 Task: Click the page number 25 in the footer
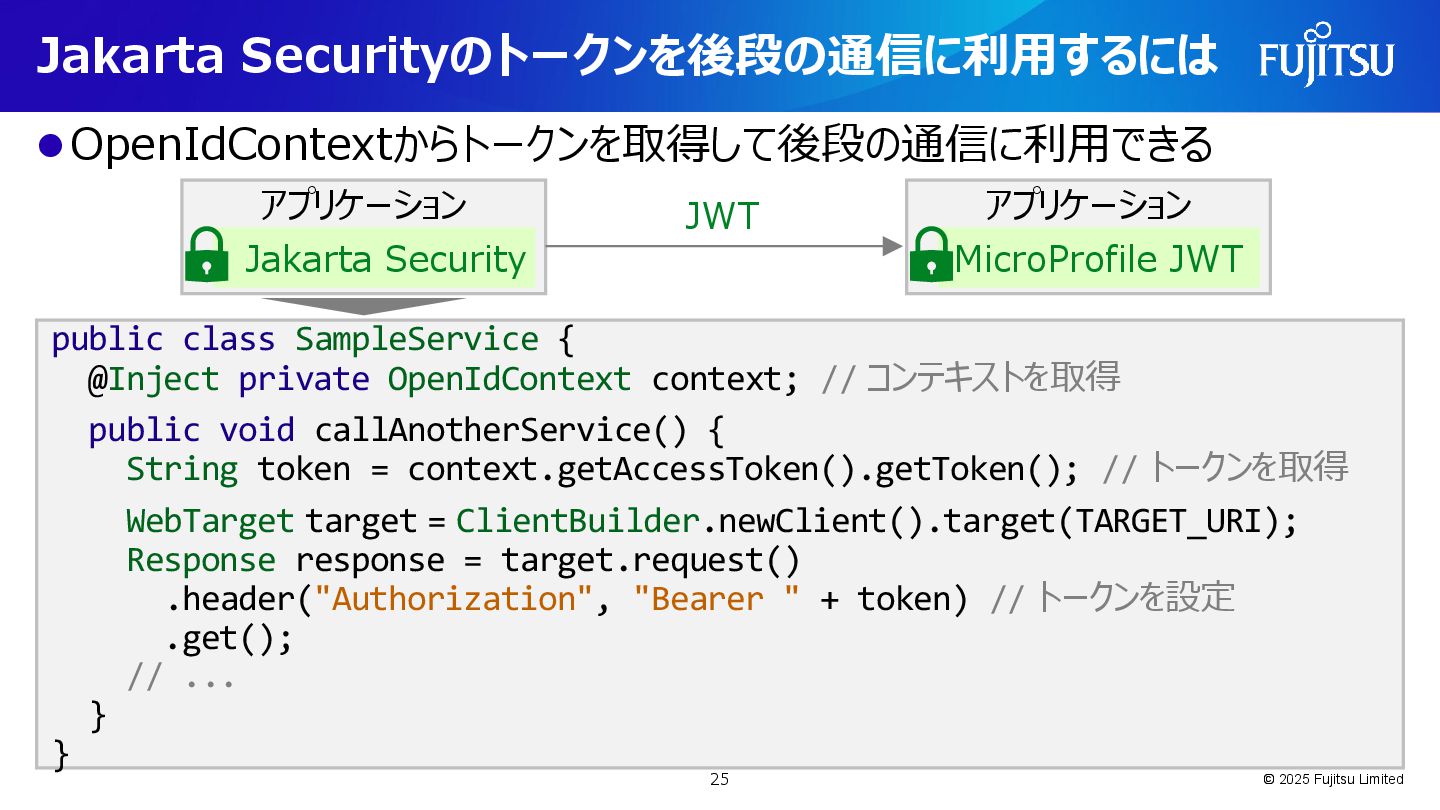719,779
